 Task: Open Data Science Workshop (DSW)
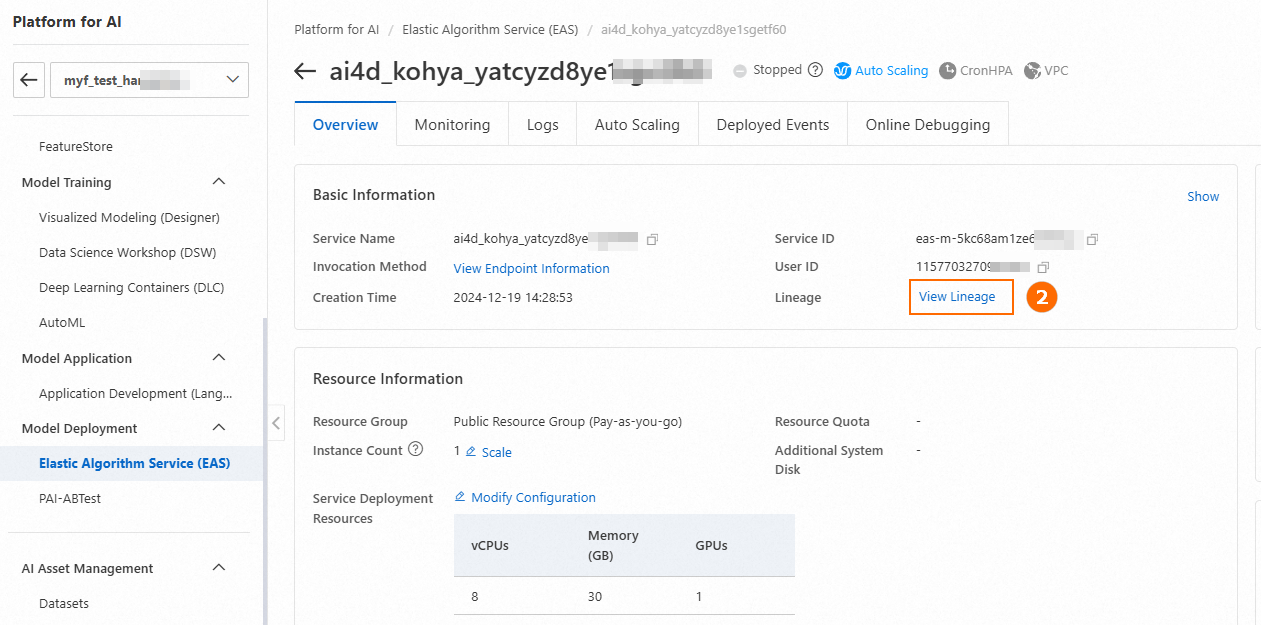pyautogui.click(x=127, y=252)
